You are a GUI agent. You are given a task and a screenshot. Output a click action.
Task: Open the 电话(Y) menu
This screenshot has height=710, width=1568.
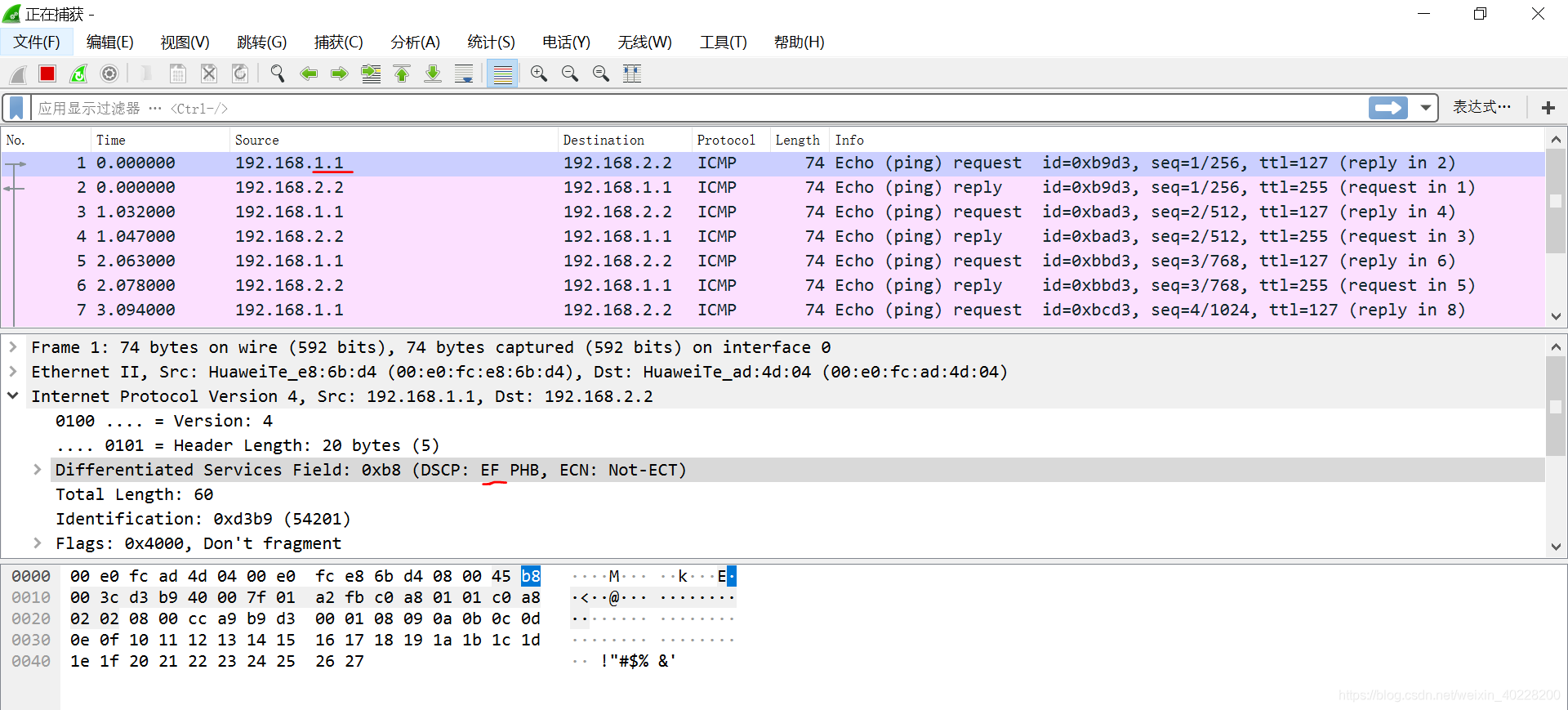(566, 42)
